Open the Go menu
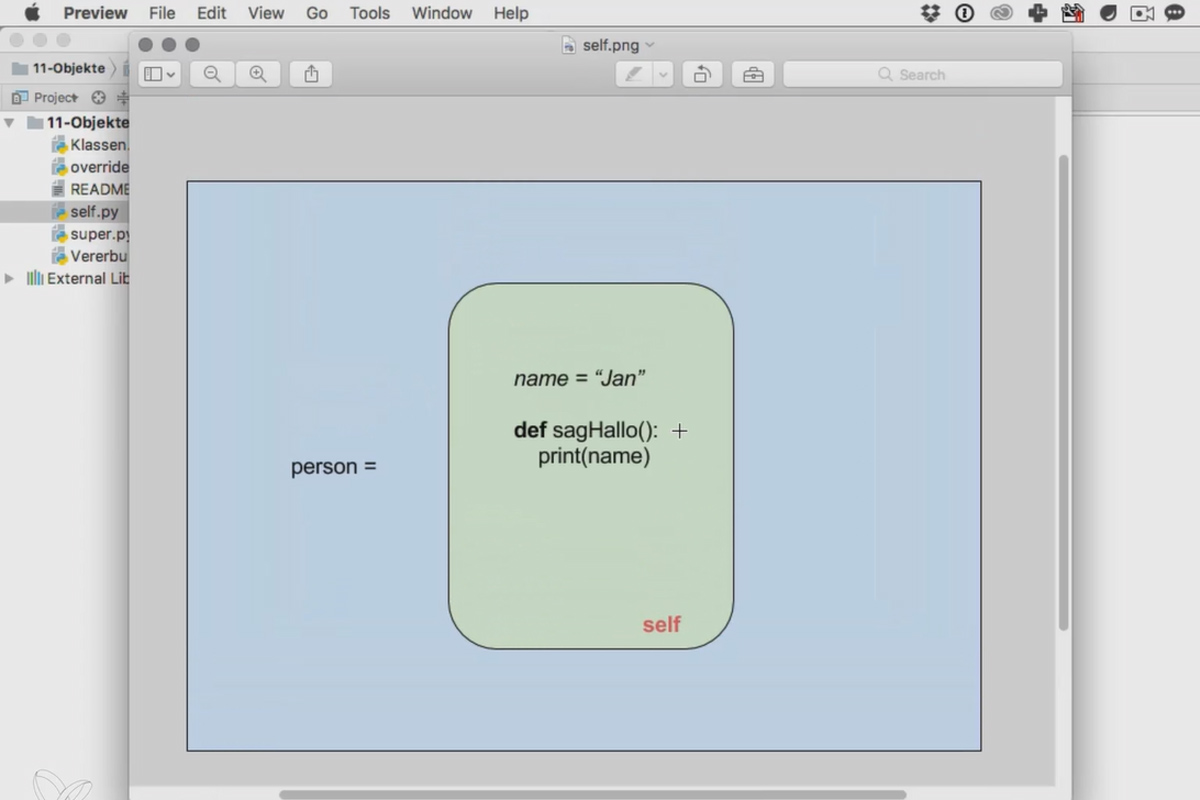Screen dimensions: 1200x800 point(317,13)
